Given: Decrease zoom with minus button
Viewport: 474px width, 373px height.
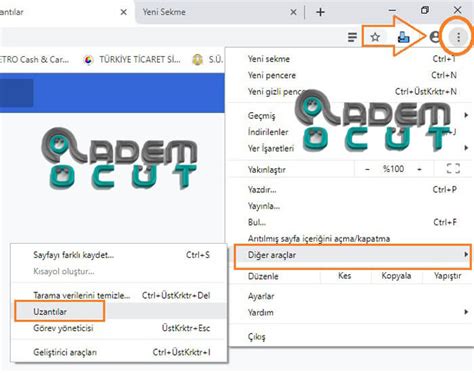Looking at the screenshot, I should tap(367, 169).
